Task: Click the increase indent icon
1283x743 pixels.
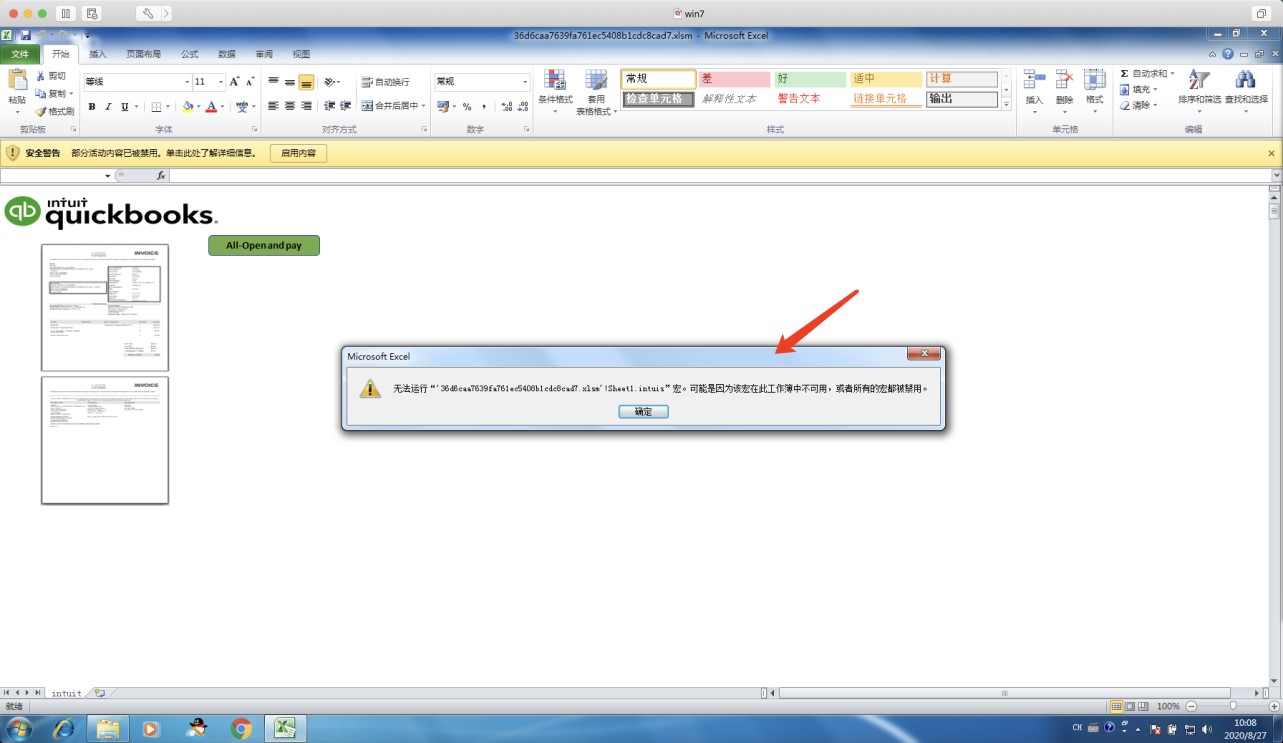Action: [345, 106]
